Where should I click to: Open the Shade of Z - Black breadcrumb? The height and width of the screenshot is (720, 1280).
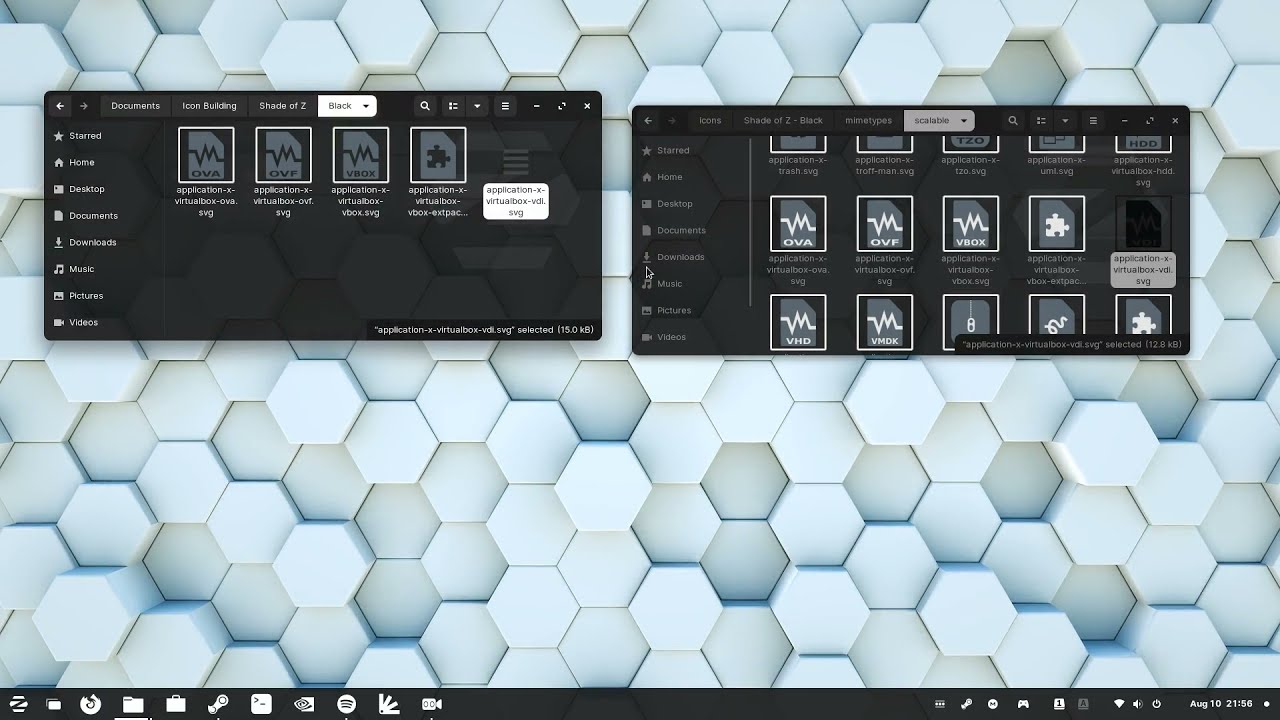tap(783, 121)
